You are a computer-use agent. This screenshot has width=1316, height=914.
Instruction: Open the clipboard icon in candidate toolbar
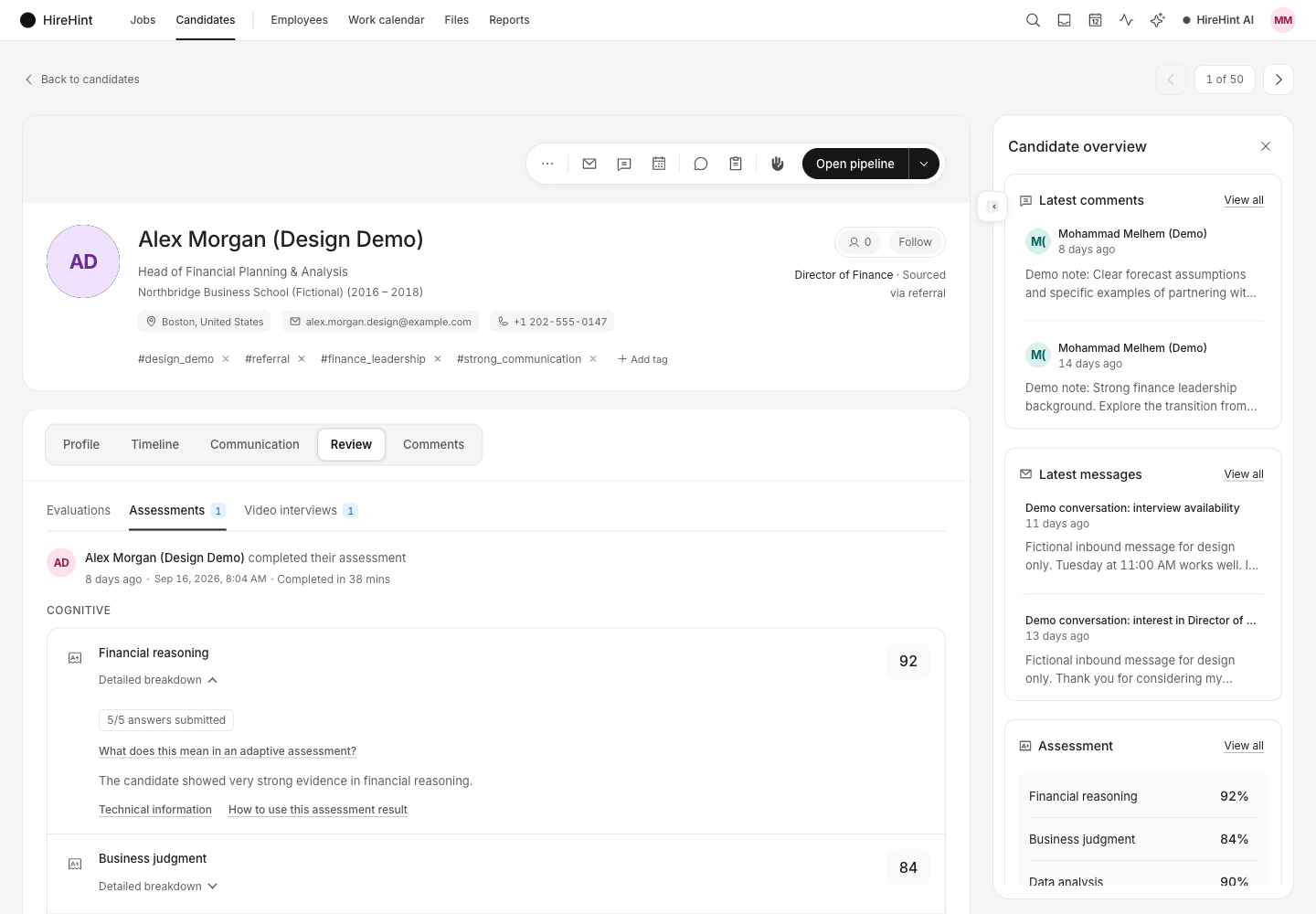pyautogui.click(x=736, y=164)
